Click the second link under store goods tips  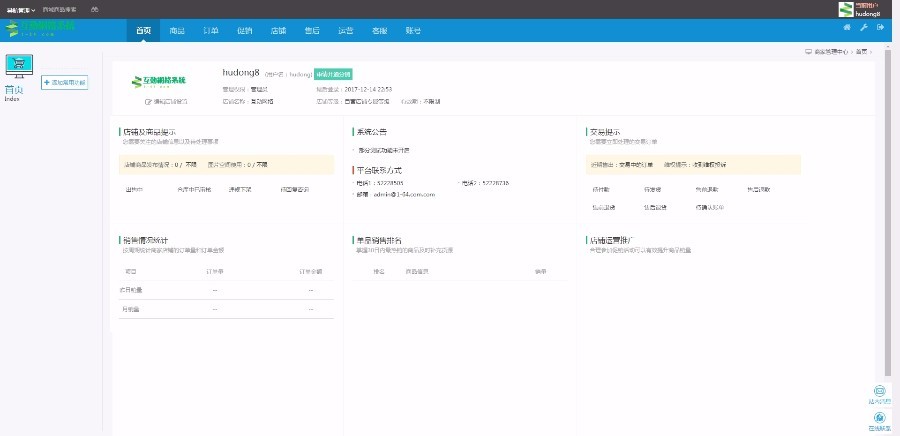[194, 189]
